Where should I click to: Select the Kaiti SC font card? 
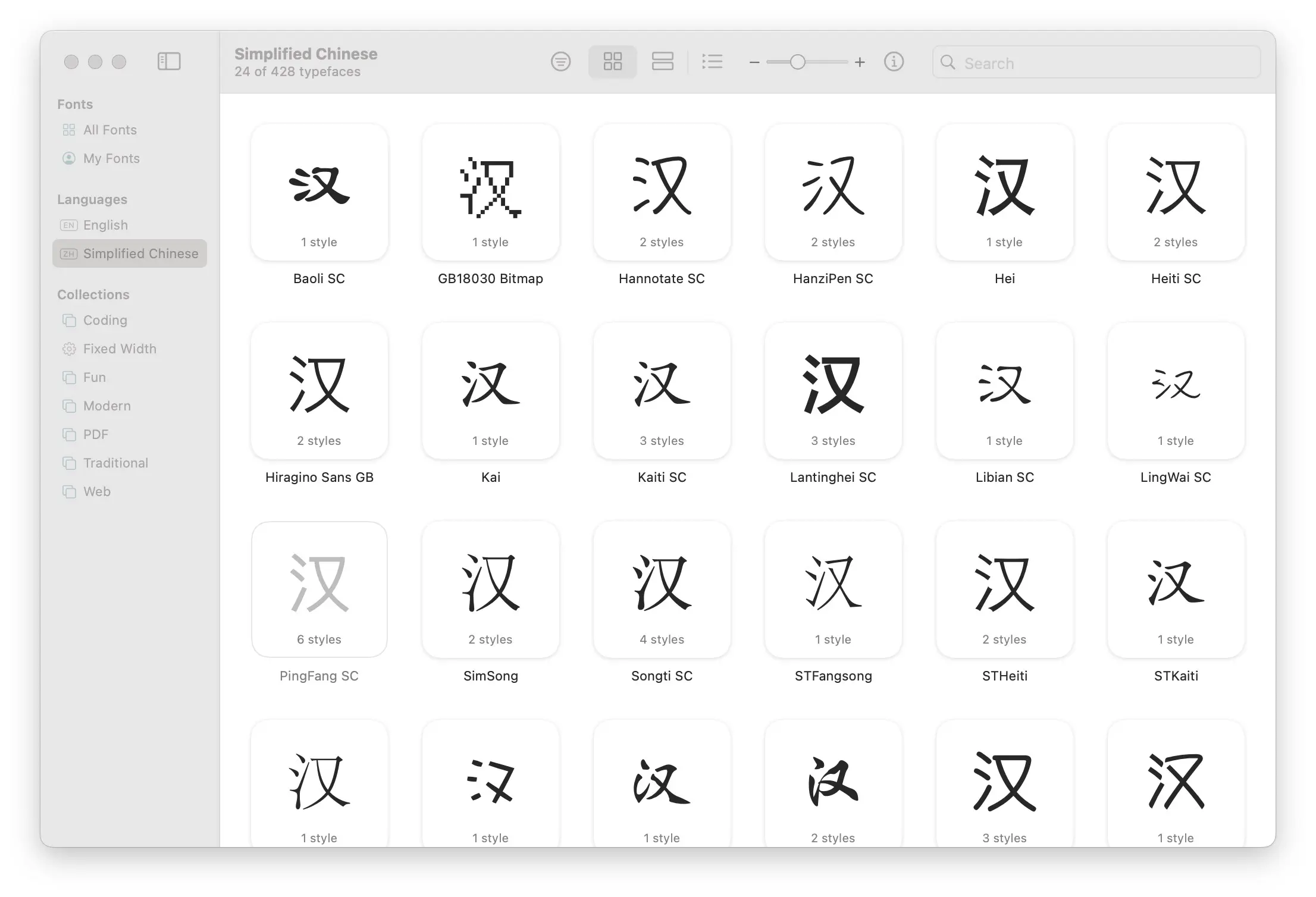[662, 391]
